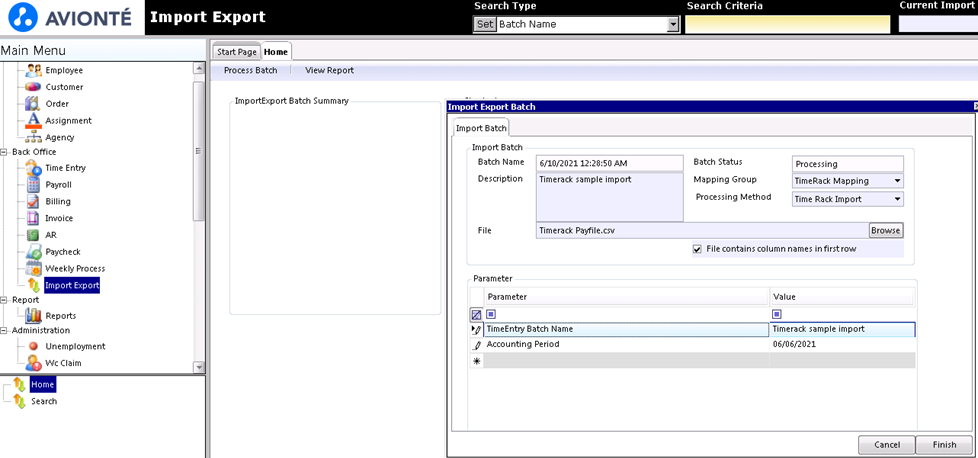Click the Wc Claim icon

[x=34, y=363]
